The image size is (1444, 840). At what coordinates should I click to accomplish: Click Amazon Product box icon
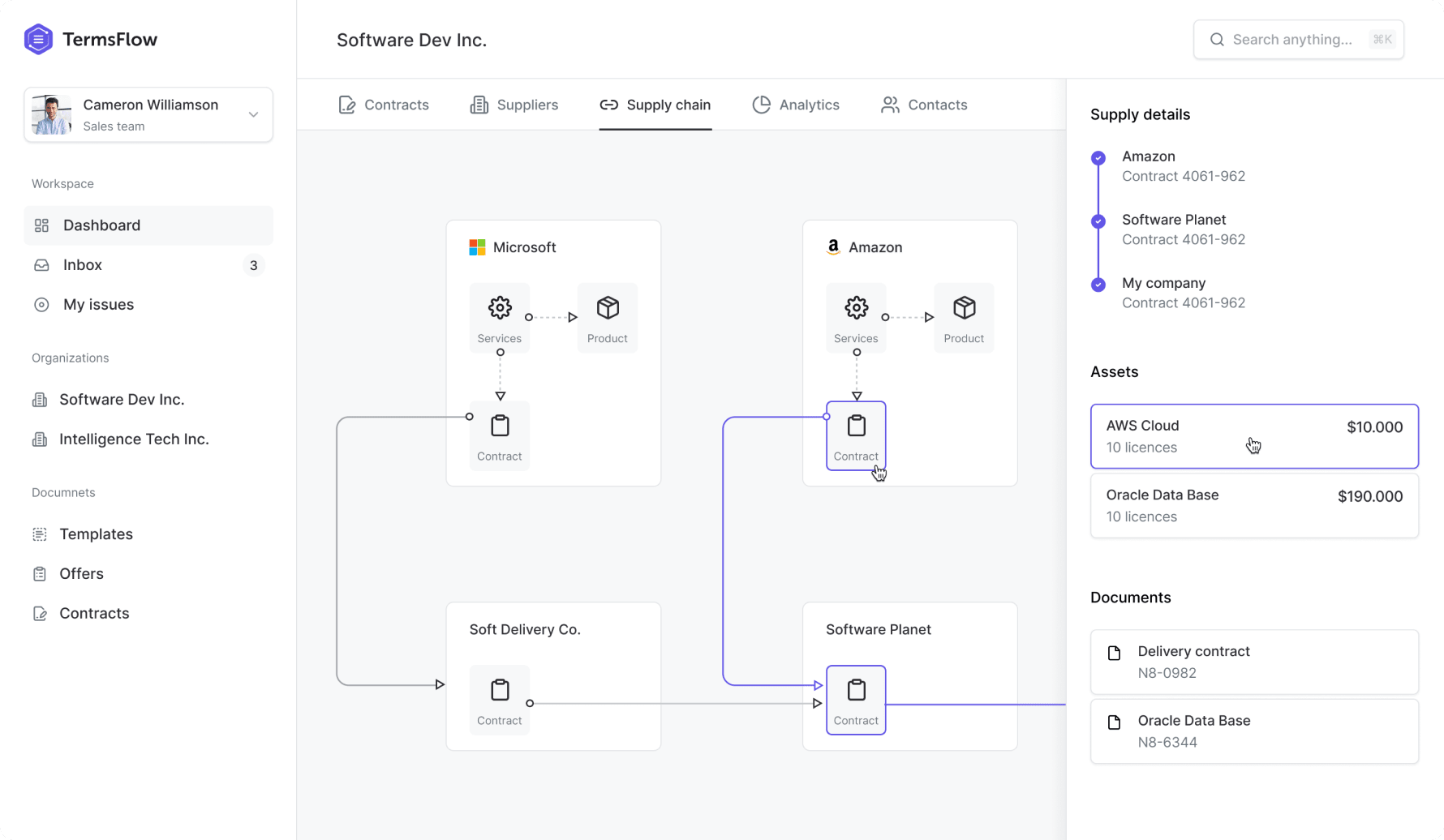pos(964,308)
